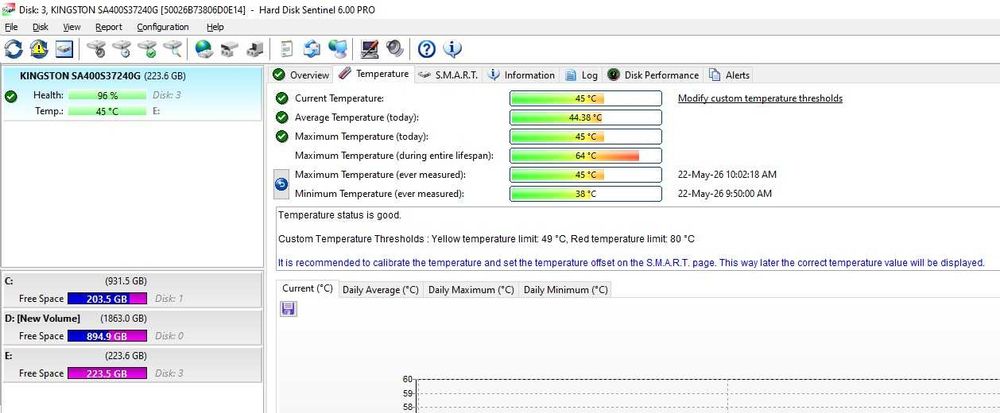This screenshot has height=413, width=1000.
Task: Click the networked computers toolbar icon
Action: pos(337,49)
